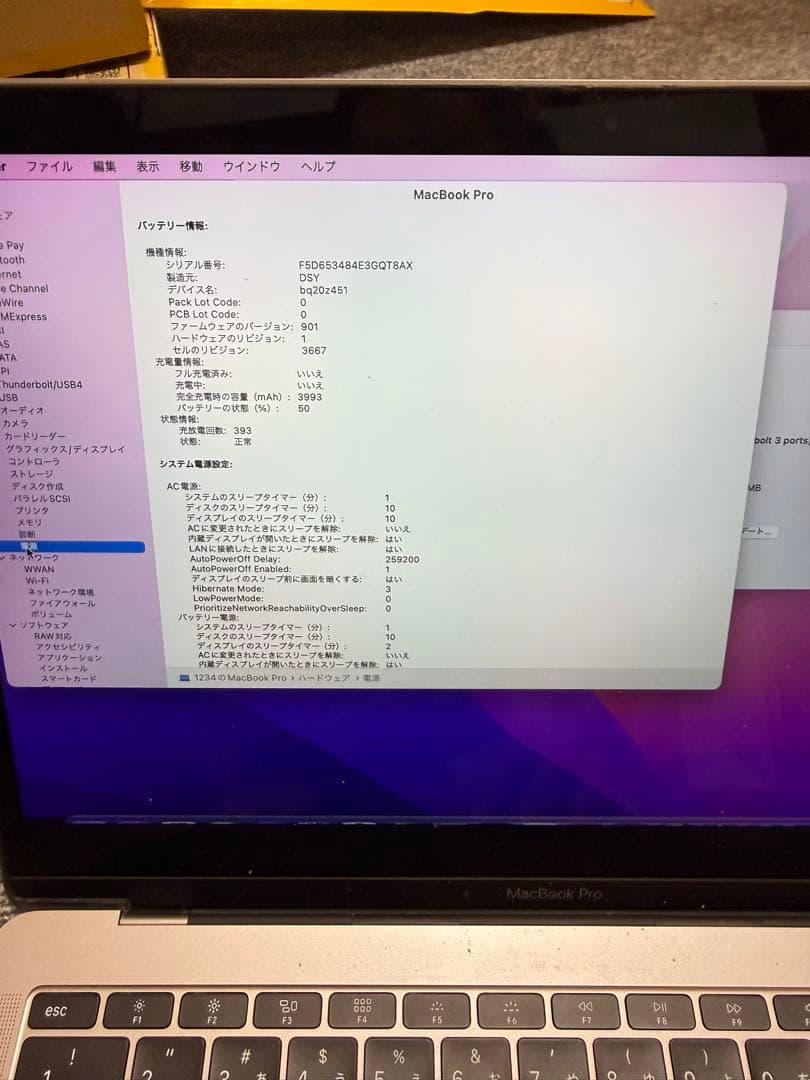Open the ヘルプ menu
The height and width of the screenshot is (1080, 810).
(318, 166)
